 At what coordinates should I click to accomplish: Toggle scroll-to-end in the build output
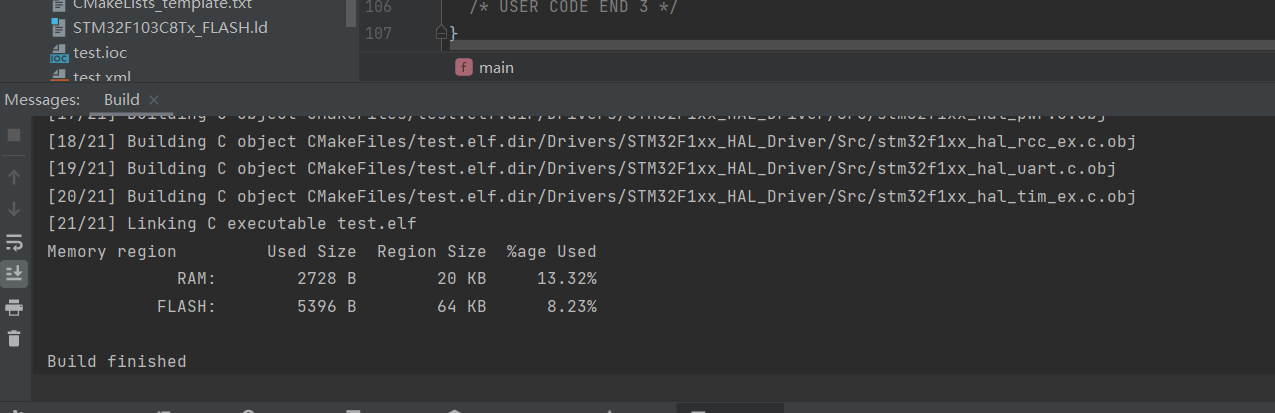[x=14, y=273]
